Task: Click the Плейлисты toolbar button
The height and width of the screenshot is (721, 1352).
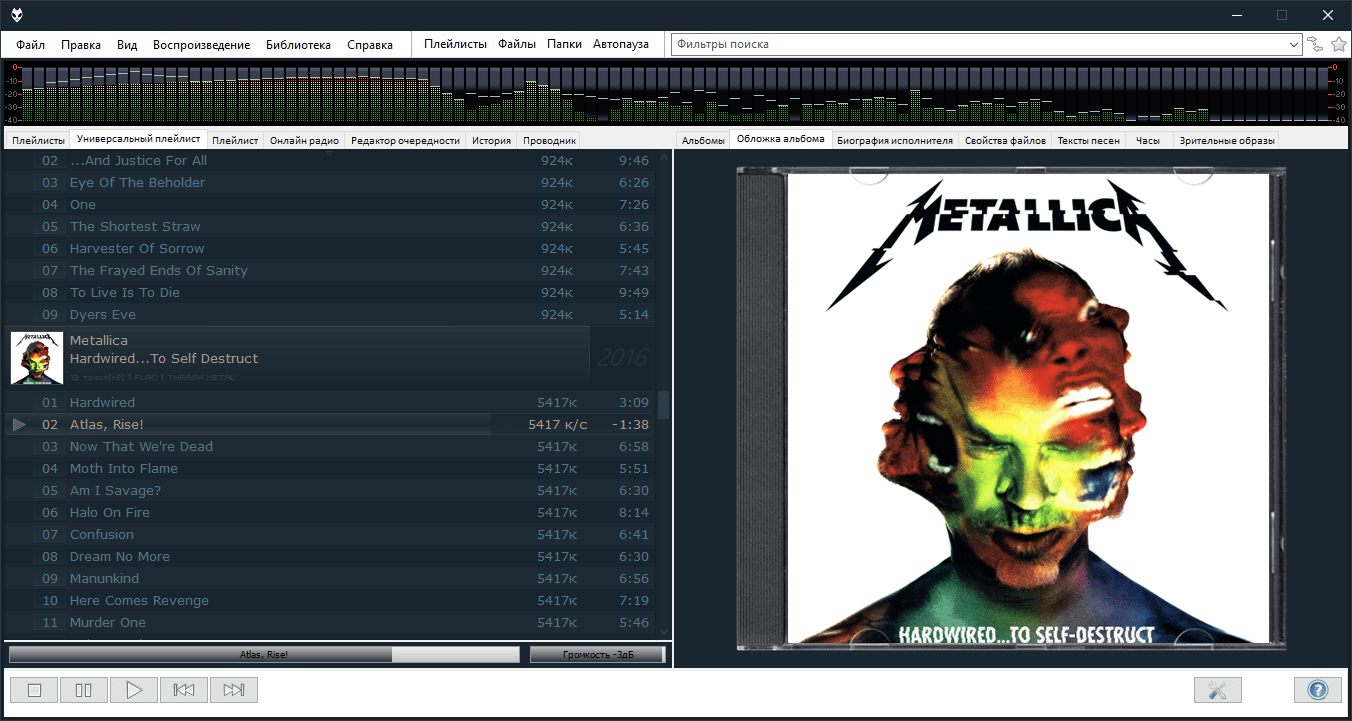Action: [x=455, y=44]
